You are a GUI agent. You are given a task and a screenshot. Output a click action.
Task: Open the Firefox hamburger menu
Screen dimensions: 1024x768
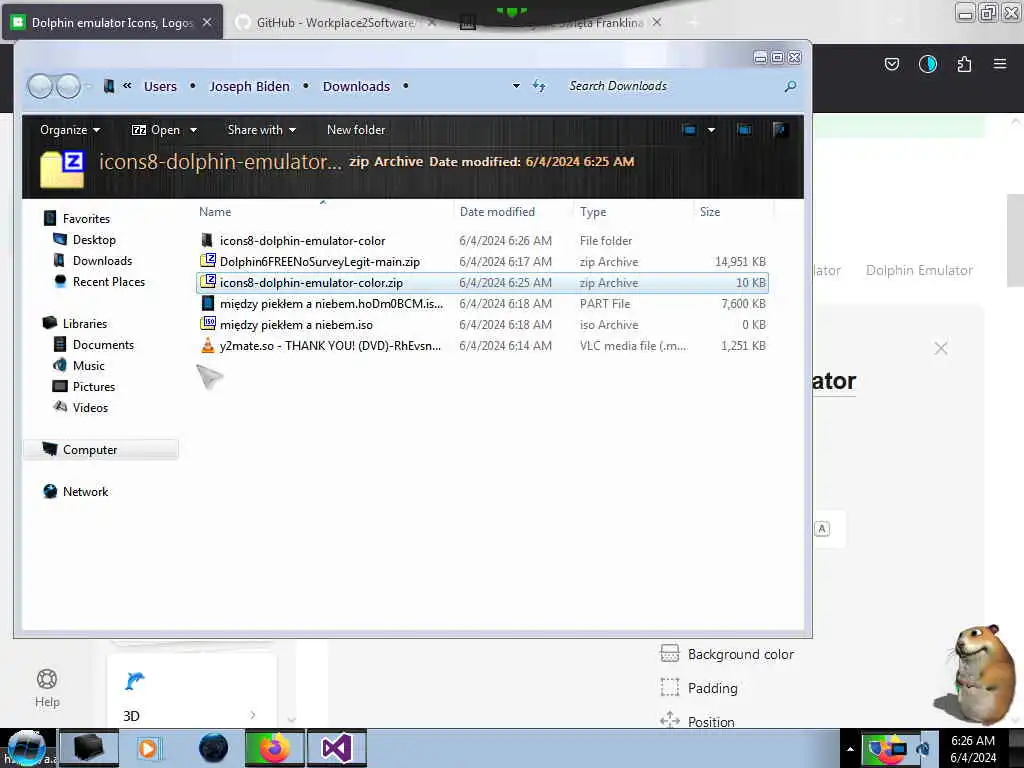999,63
